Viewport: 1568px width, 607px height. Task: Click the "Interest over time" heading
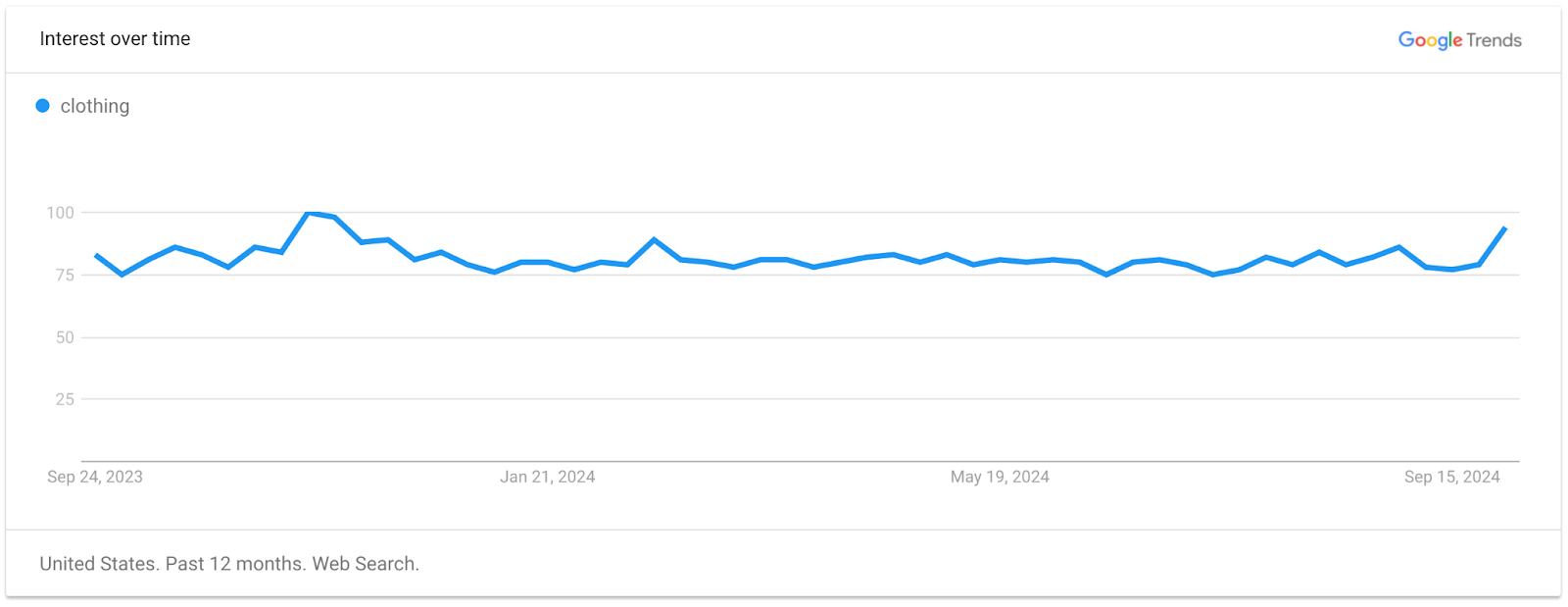tap(115, 39)
